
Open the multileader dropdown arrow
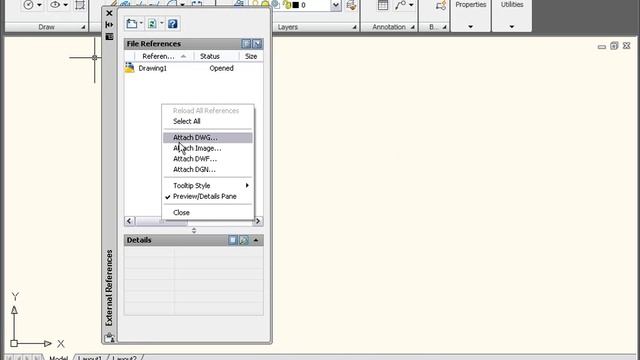[x=411, y=5]
